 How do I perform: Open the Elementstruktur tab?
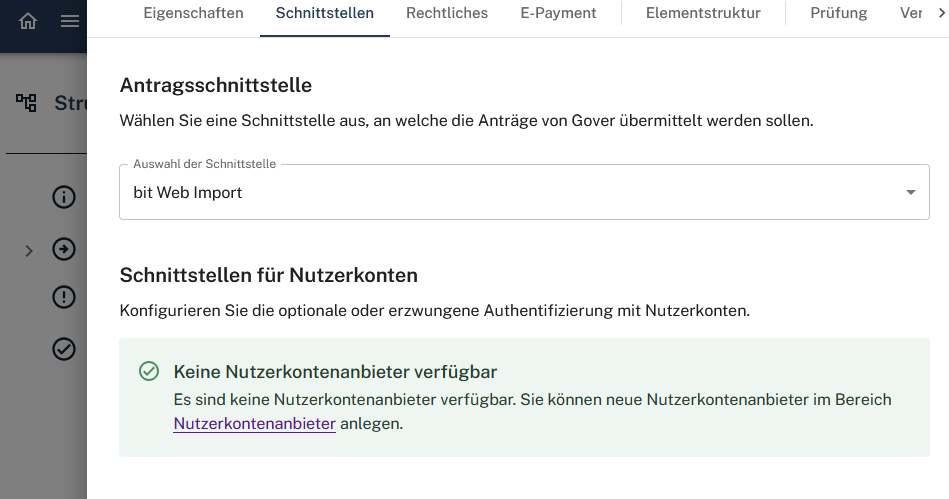[x=703, y=13]
